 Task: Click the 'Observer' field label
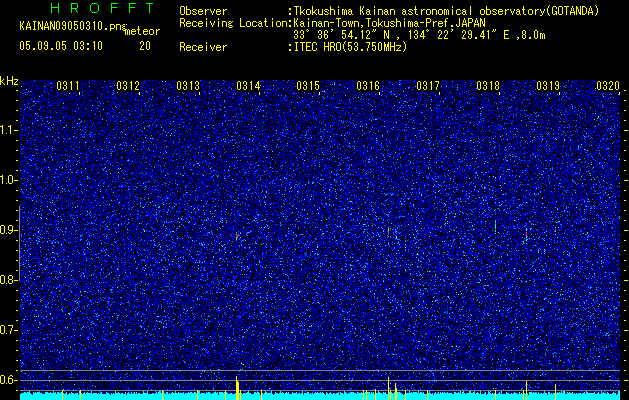pos(203,11)
